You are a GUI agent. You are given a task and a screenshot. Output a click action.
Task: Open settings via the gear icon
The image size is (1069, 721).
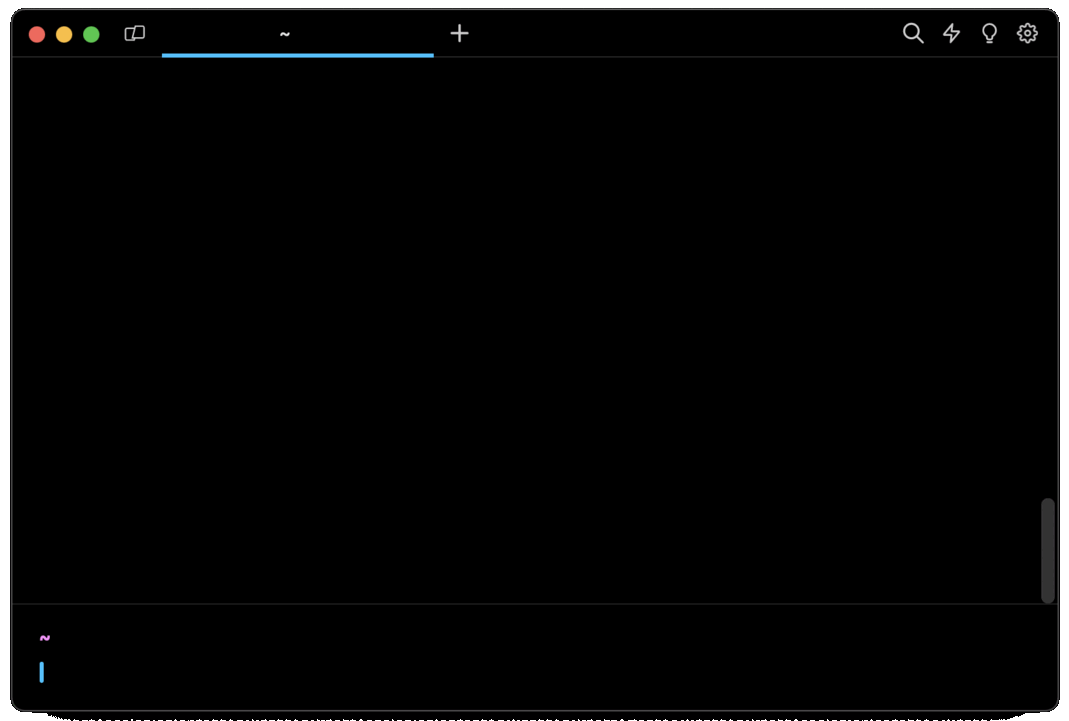click(x=1027, y=34)
